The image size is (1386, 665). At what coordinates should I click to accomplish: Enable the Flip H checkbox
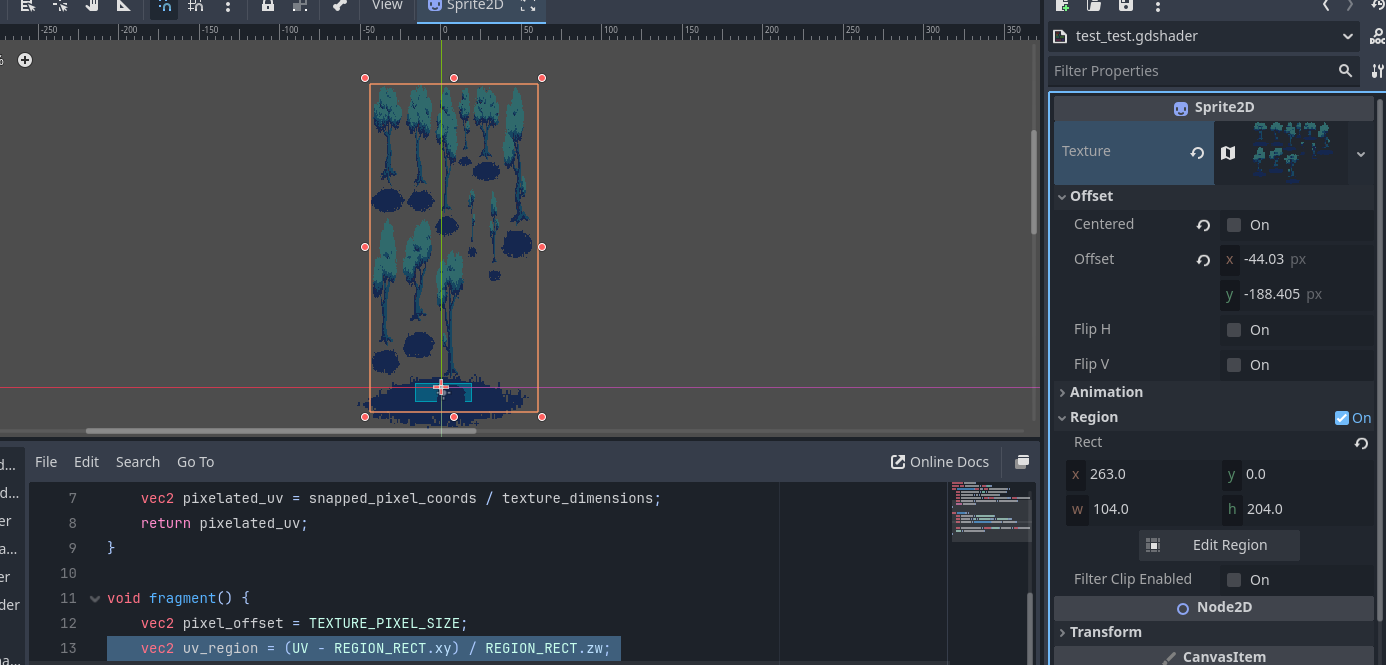point(1234,330)
